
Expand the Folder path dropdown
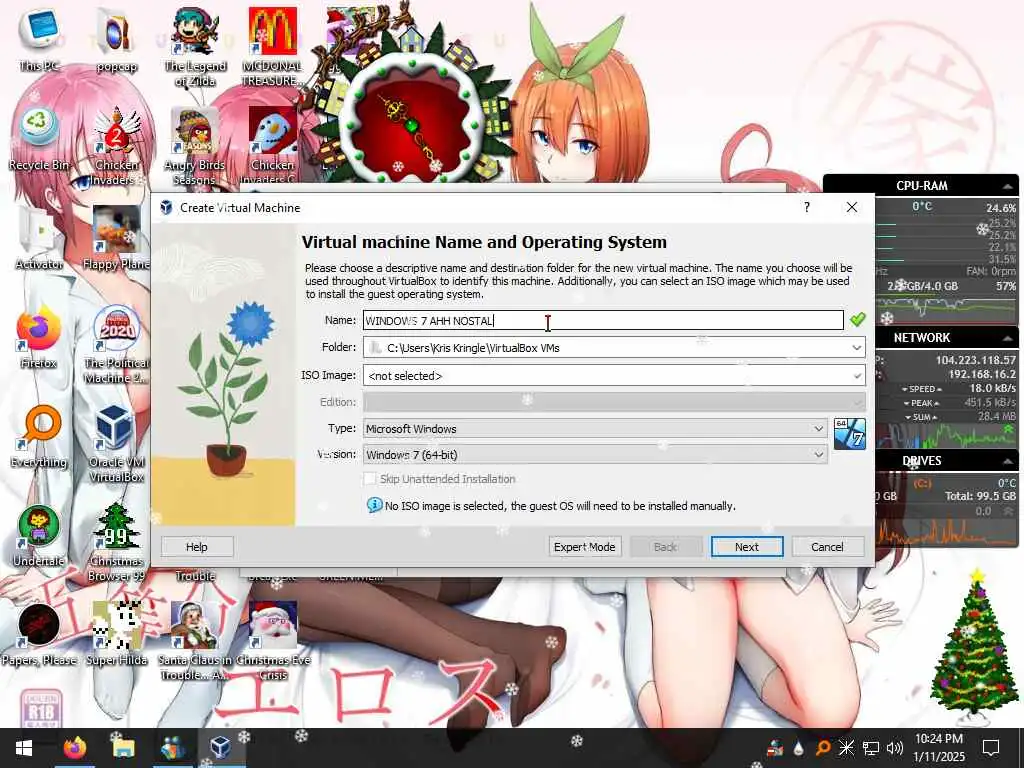[856, 347]
